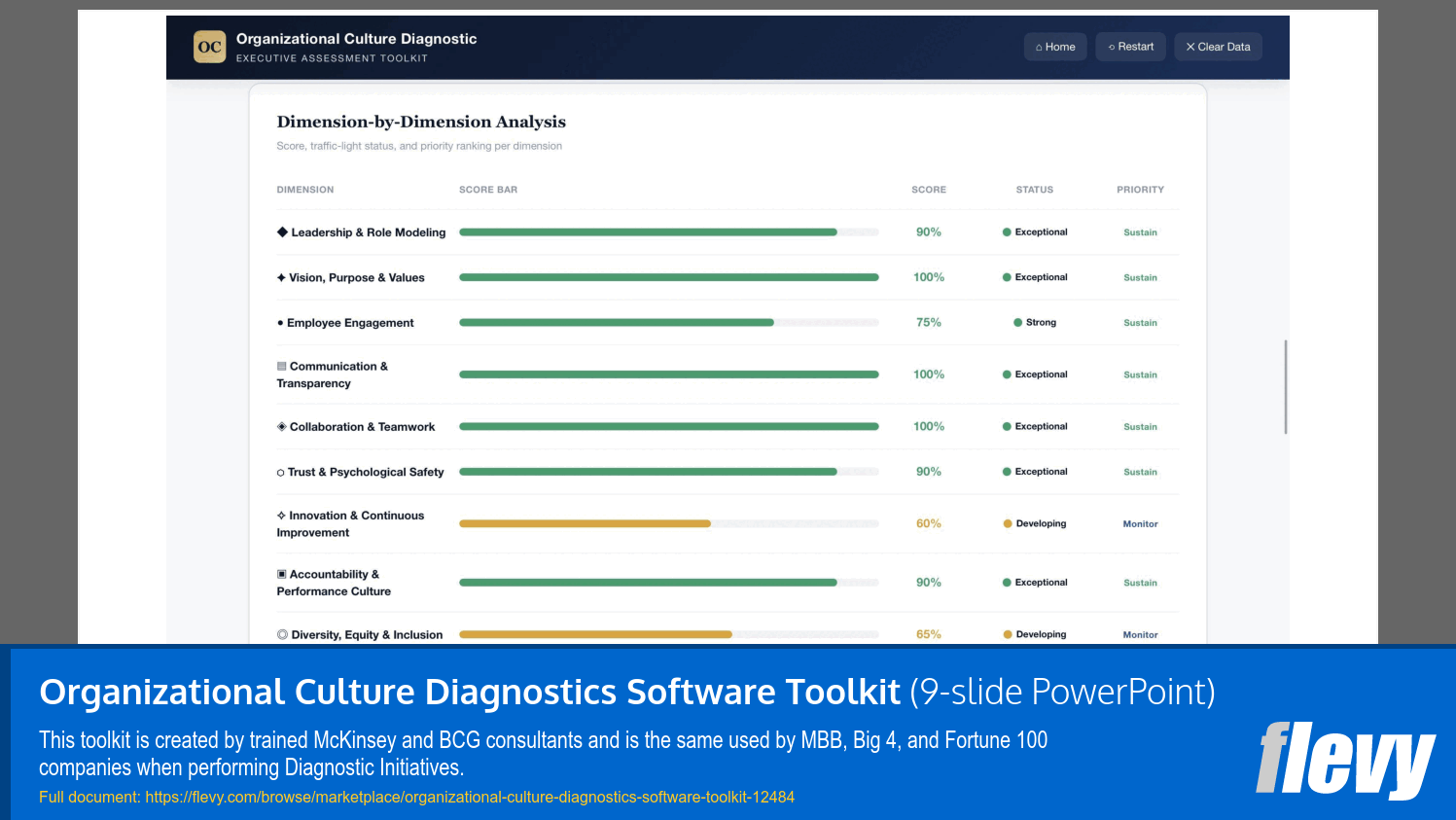The width and height of the screenshot is (1456, 820).
Task: Click the Clear Data button
Action: click(1218, 47)
